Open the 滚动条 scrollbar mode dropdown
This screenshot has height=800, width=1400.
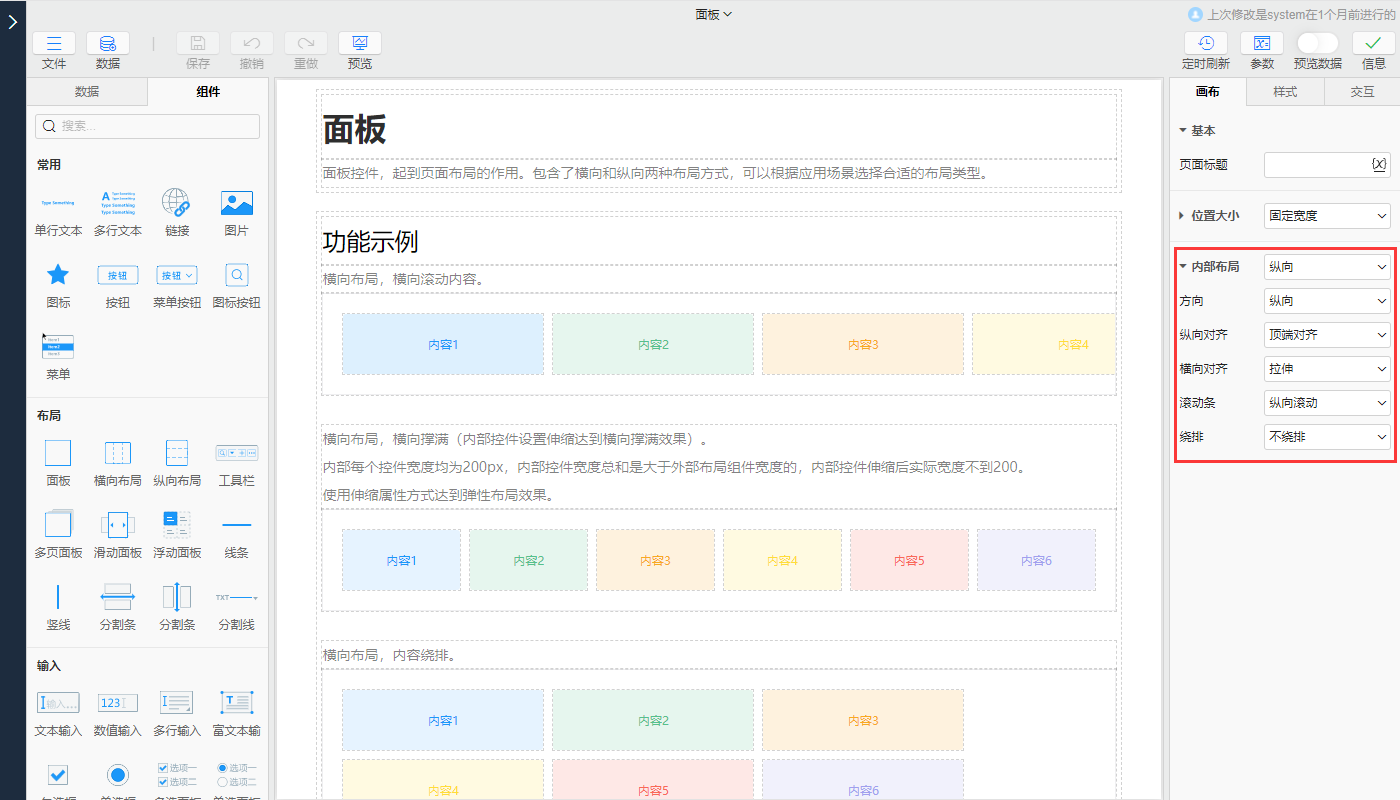click(1327, 402)
